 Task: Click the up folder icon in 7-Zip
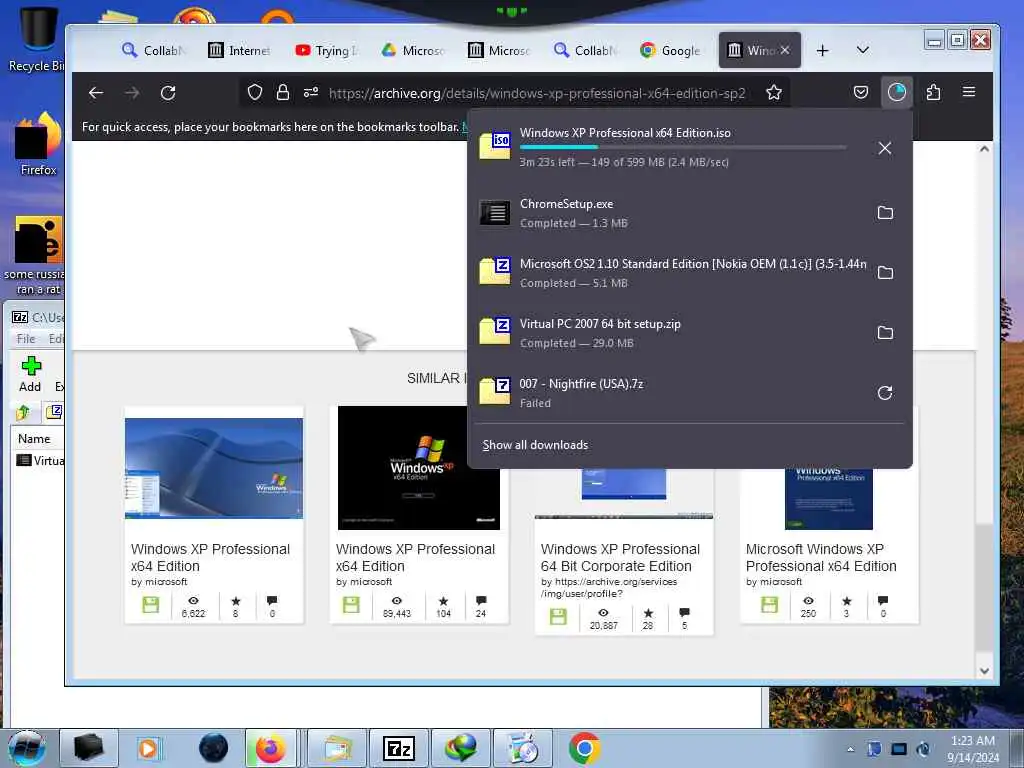[24, 412]
